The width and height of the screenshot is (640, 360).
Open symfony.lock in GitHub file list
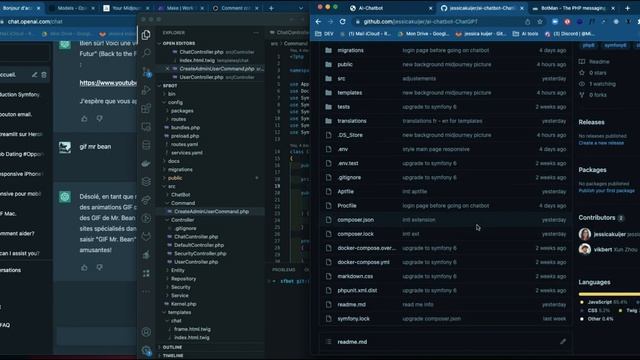coord(353,319)
